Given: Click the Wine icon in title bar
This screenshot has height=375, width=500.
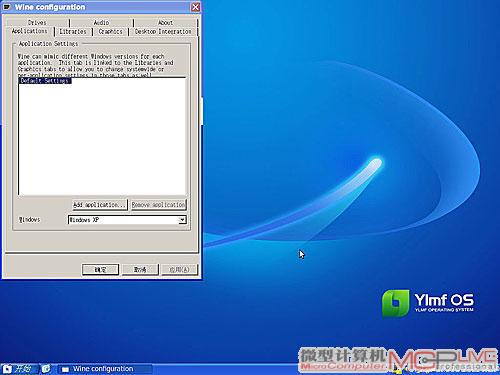Looking at the screenshot, I should (x=7, y=7).
